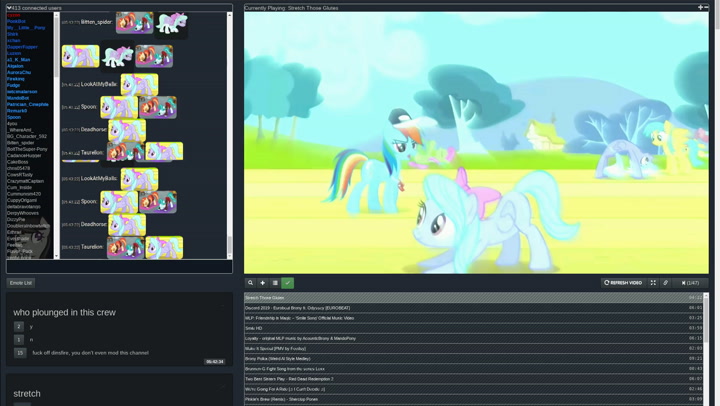
Task: Click the poll timestamp badge 06:42:34
Action: click(x=215, y=362)
